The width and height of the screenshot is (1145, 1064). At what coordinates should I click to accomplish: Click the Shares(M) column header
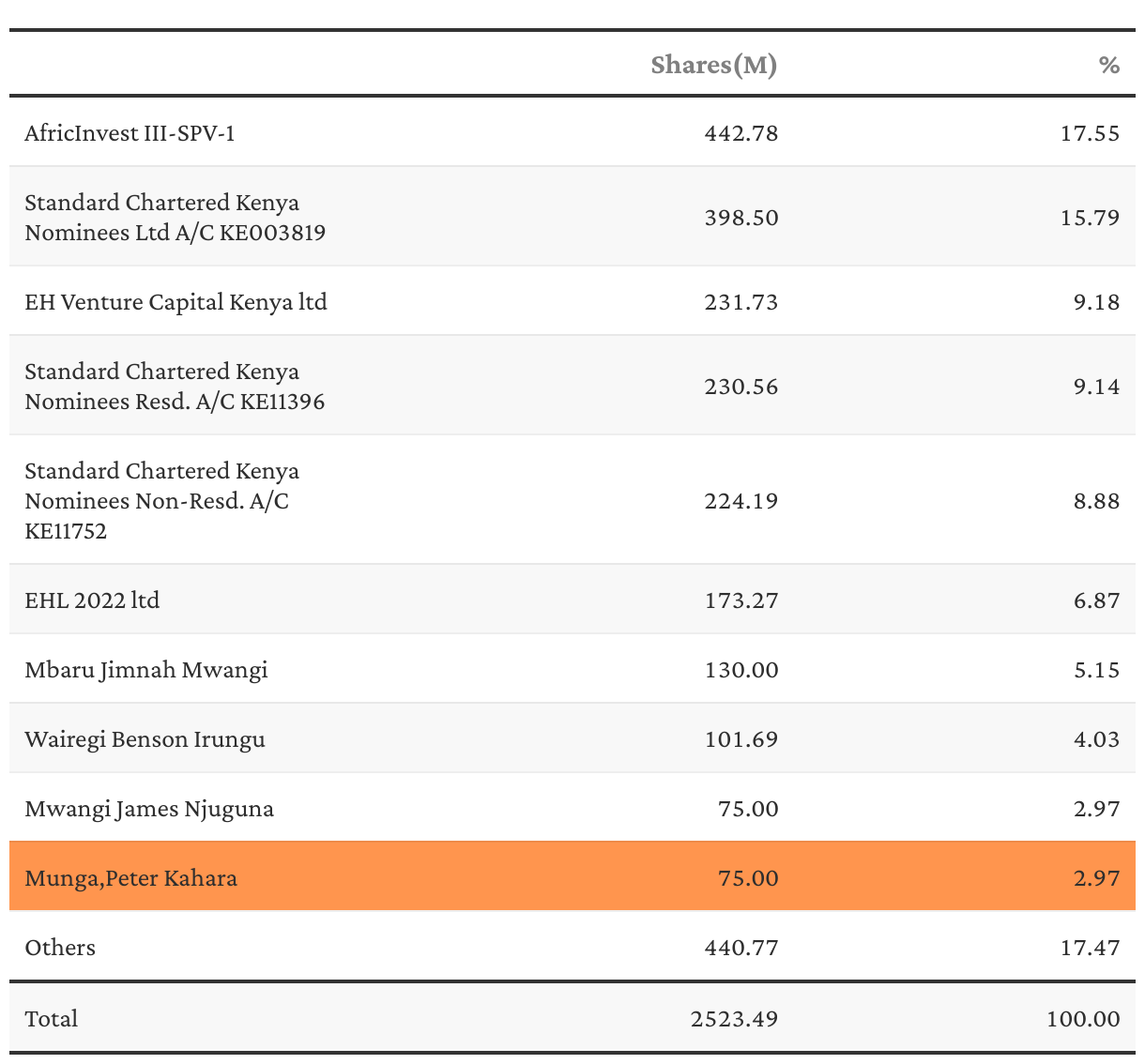tap(713, 65)
